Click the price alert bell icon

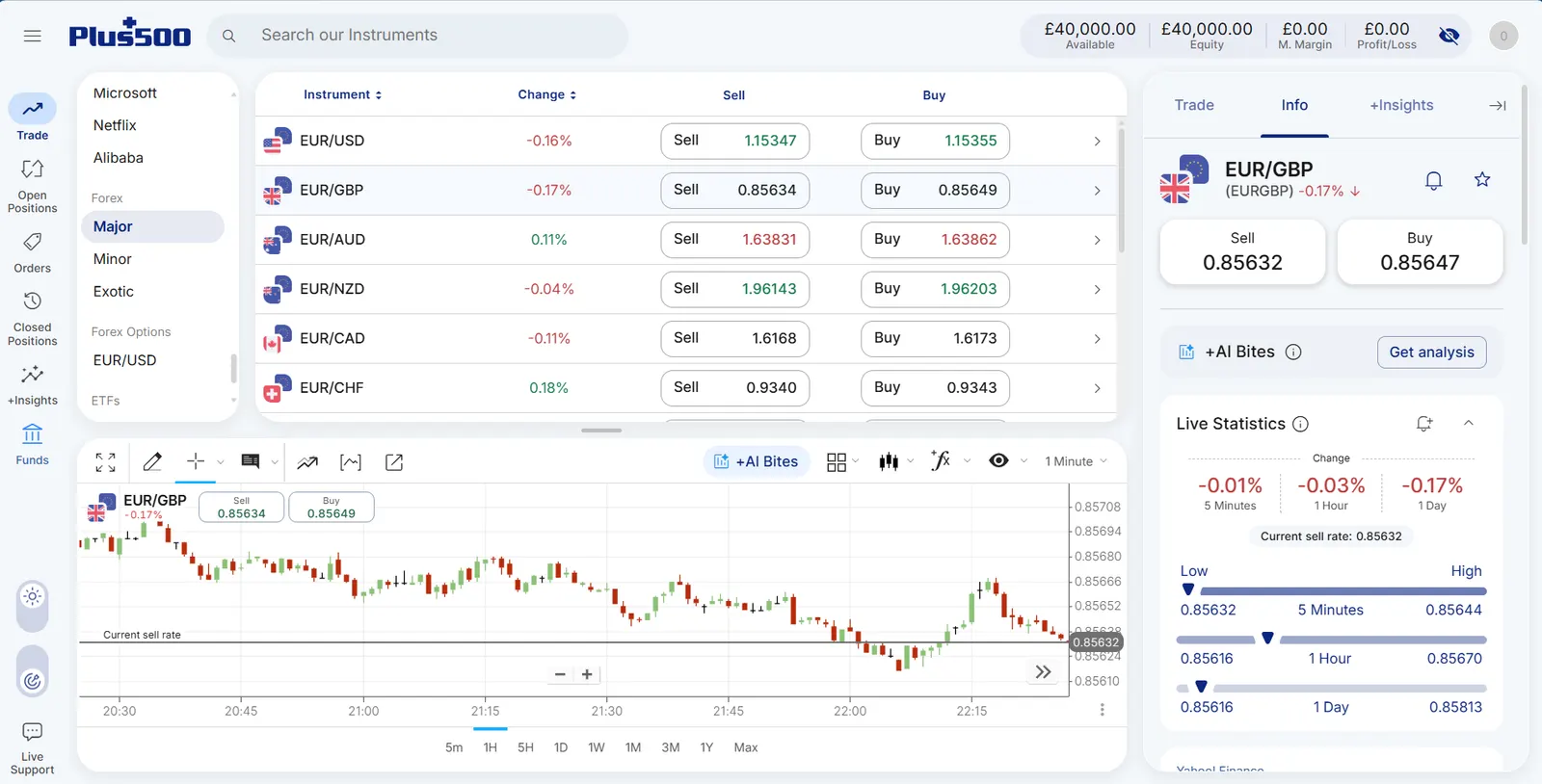(1433, 180)
